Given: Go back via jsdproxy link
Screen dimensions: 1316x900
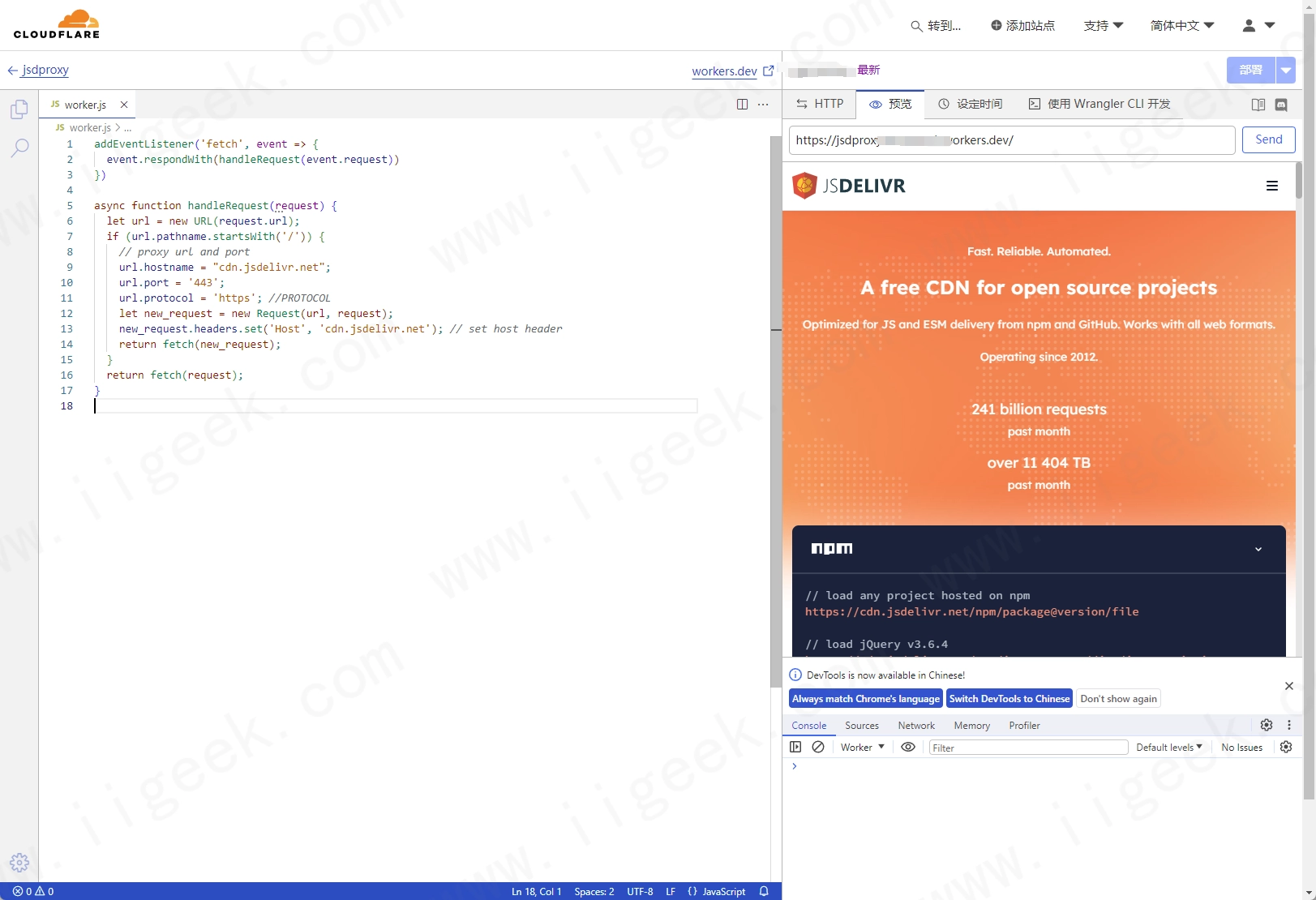Looking at the screenshot, I should point(38,70).
